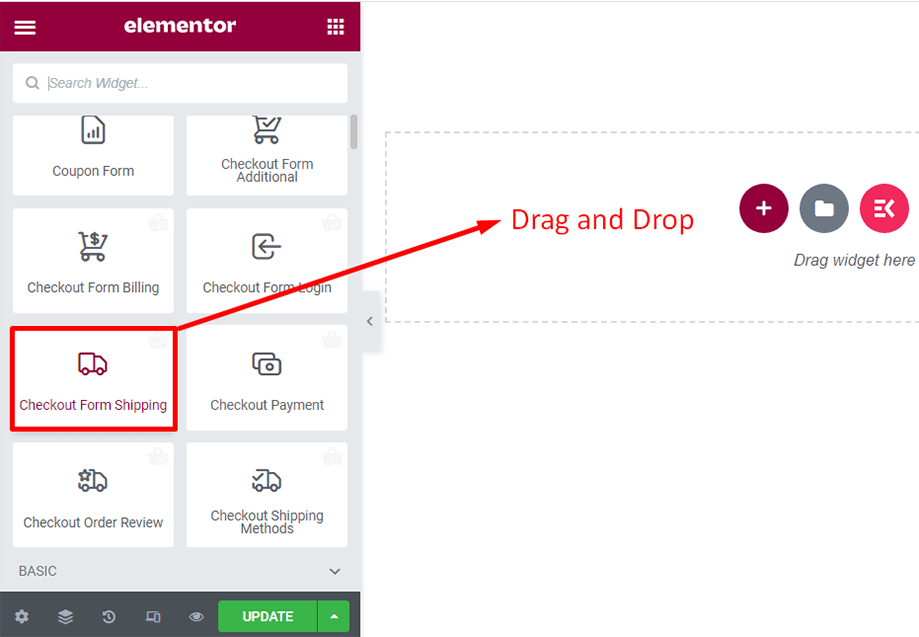Viewport: 919px width, 637px height.
Task: Toggle responsive mode device icon
Action: [153, 616]
